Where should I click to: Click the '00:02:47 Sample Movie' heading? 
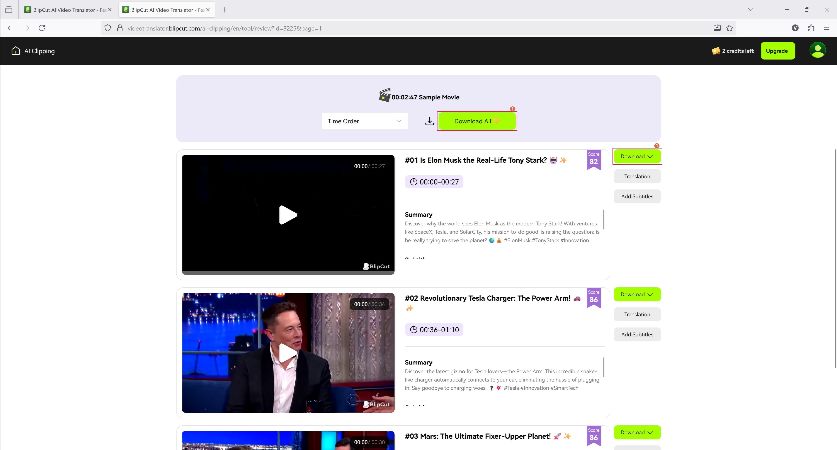coord(425,97)
